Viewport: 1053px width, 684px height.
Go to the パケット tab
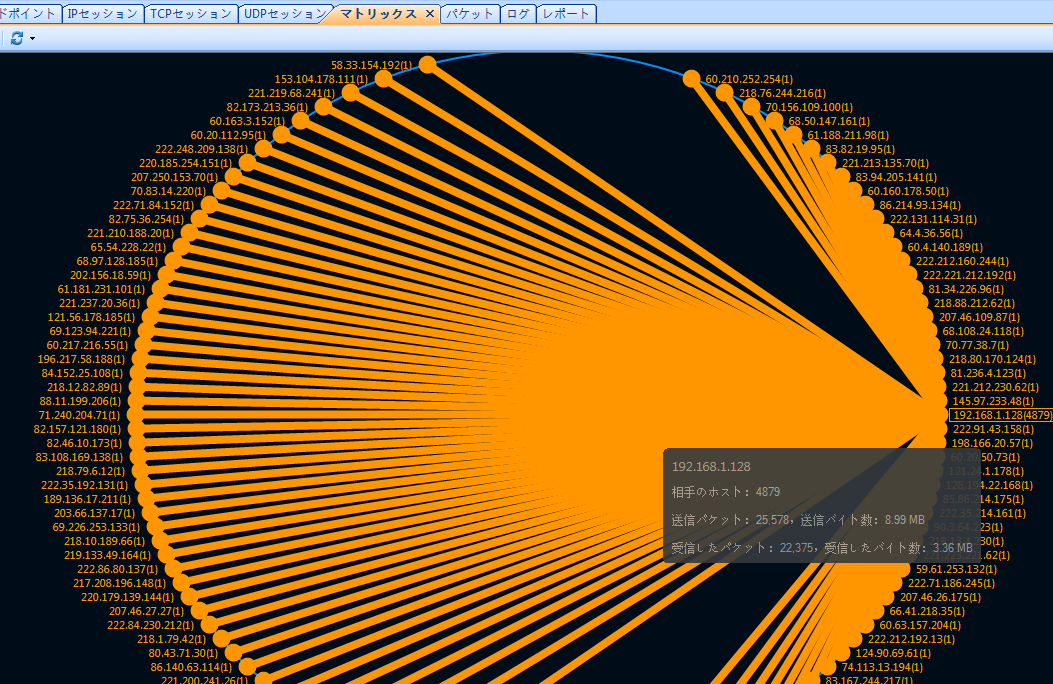pyautogui.click(x=469, y=13)
